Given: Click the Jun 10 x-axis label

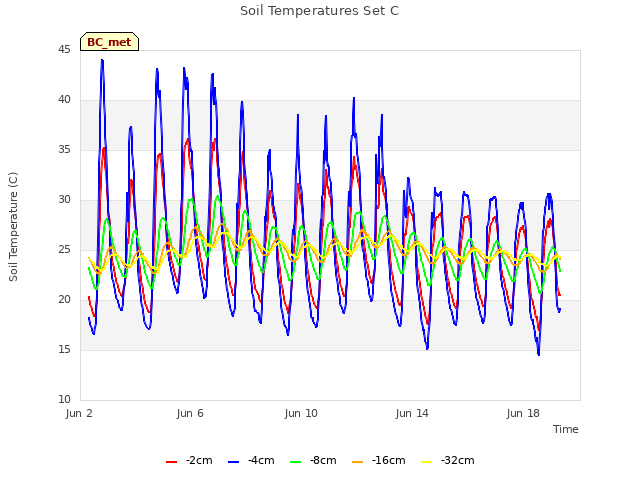Looking at the screenshot, I should pyautogui.click(x=301, y=413).
